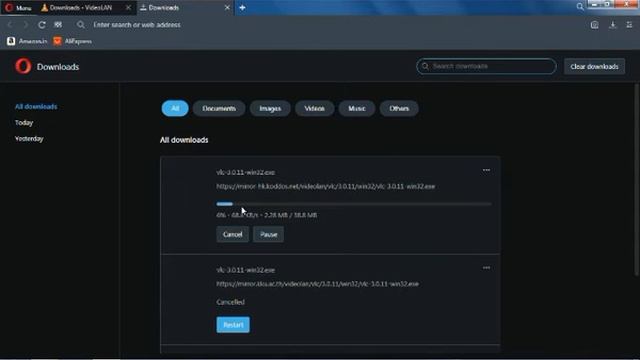The height and width of the screenshot is (360, 640).
Task: Click the cancelled download's vlc-3.0.11-win32.exe name
Action: tap(246, 270)
